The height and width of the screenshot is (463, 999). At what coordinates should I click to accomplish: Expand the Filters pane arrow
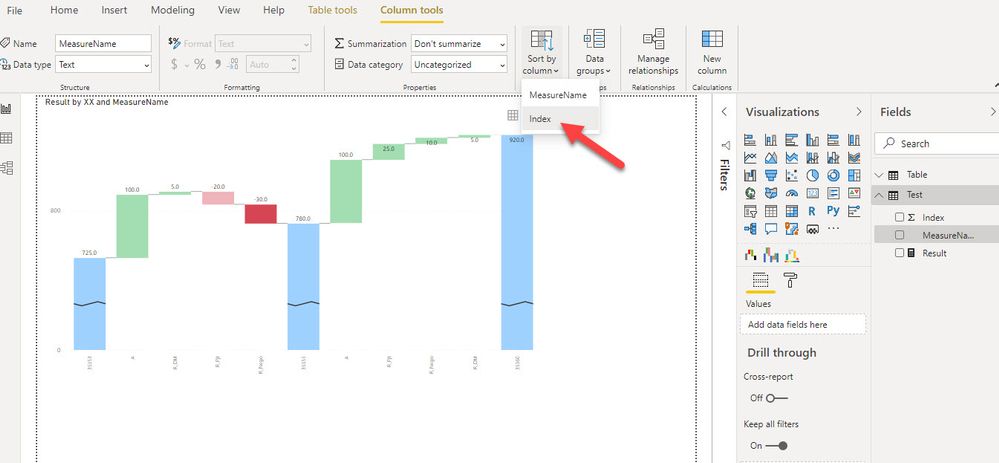pyautogui.click(x=724, y=111)
